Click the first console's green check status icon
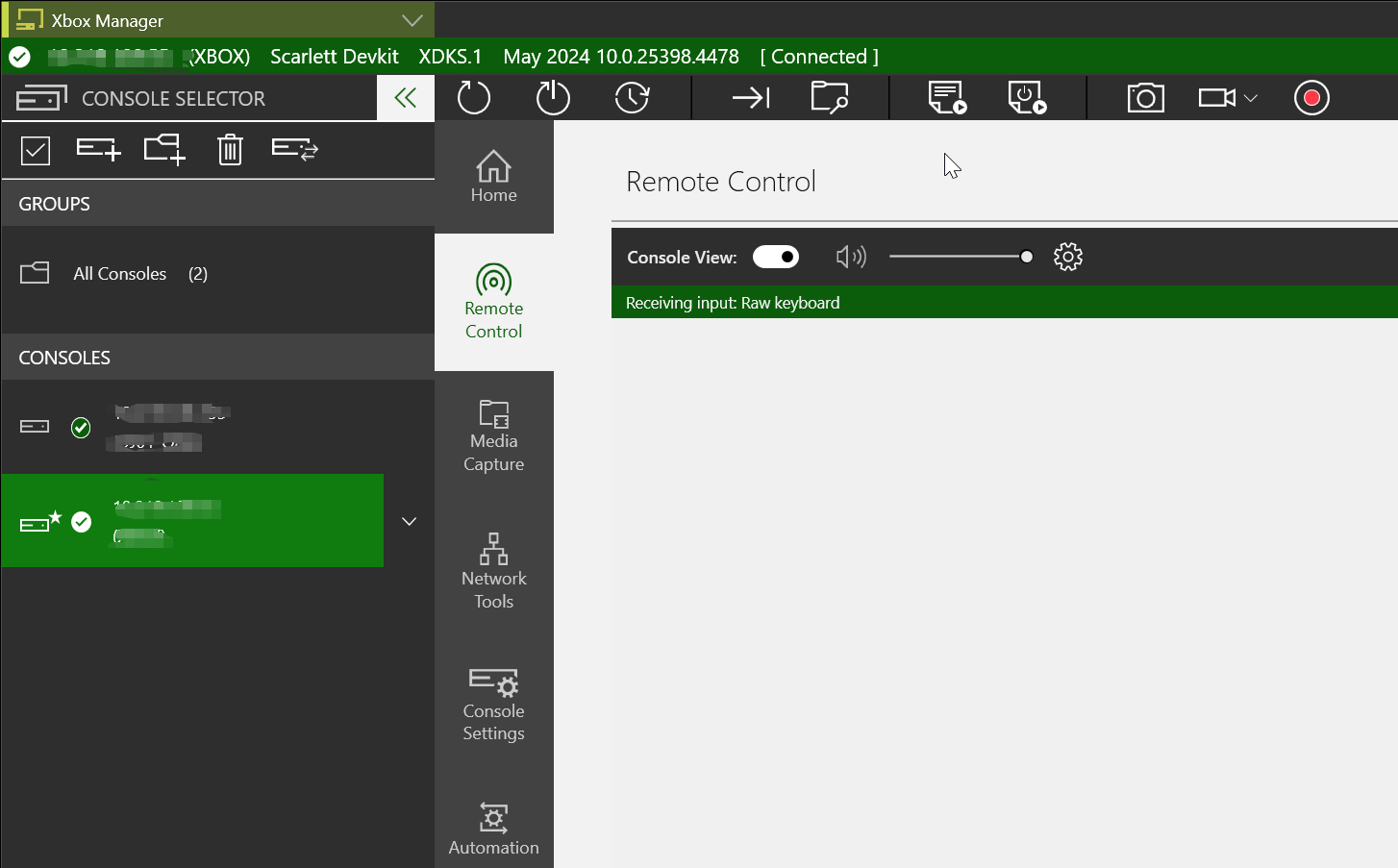 click(x=81, y=427)
